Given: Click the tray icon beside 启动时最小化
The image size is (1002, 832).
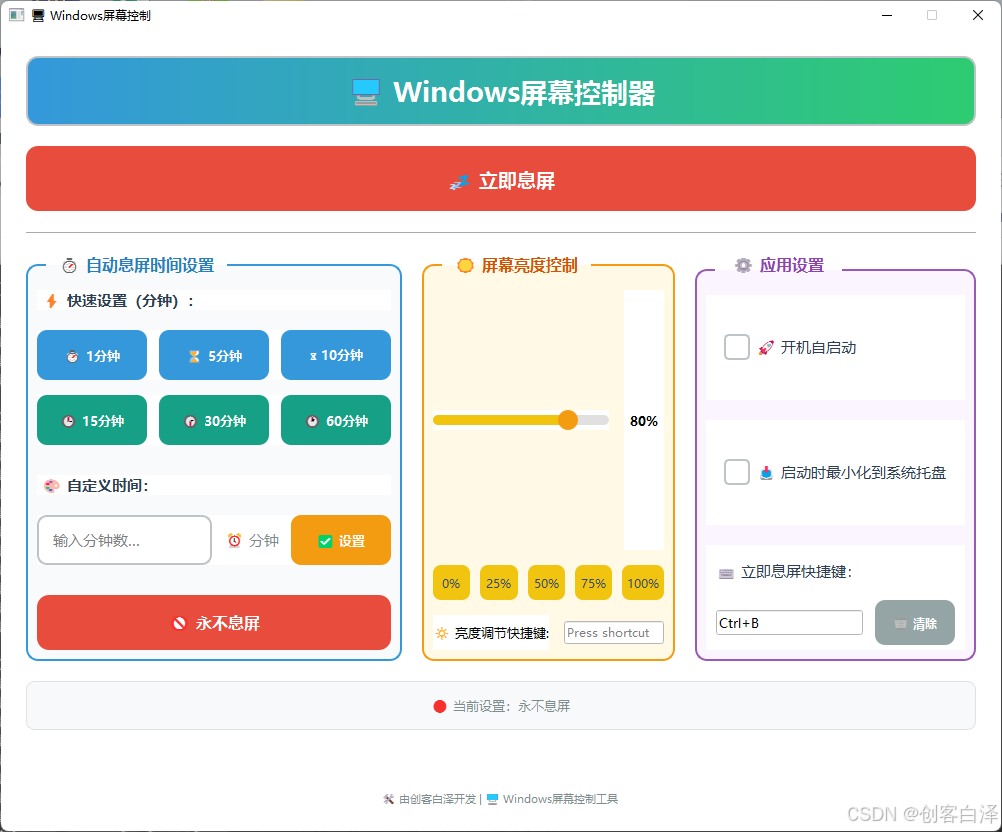Looking at the screenshot, I should 766,473.
